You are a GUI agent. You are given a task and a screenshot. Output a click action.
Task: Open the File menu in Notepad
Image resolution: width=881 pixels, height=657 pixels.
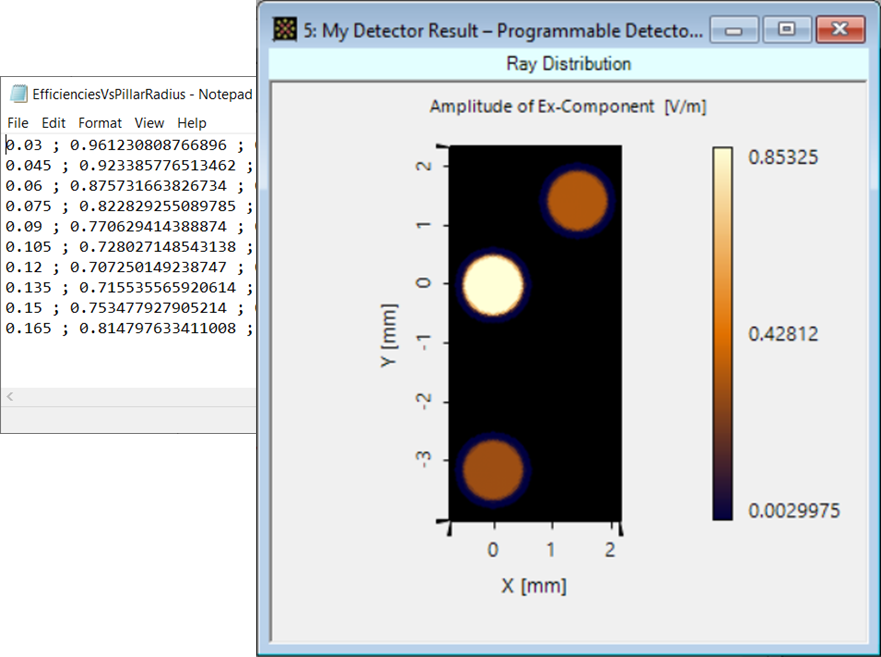tap(17, 123)
